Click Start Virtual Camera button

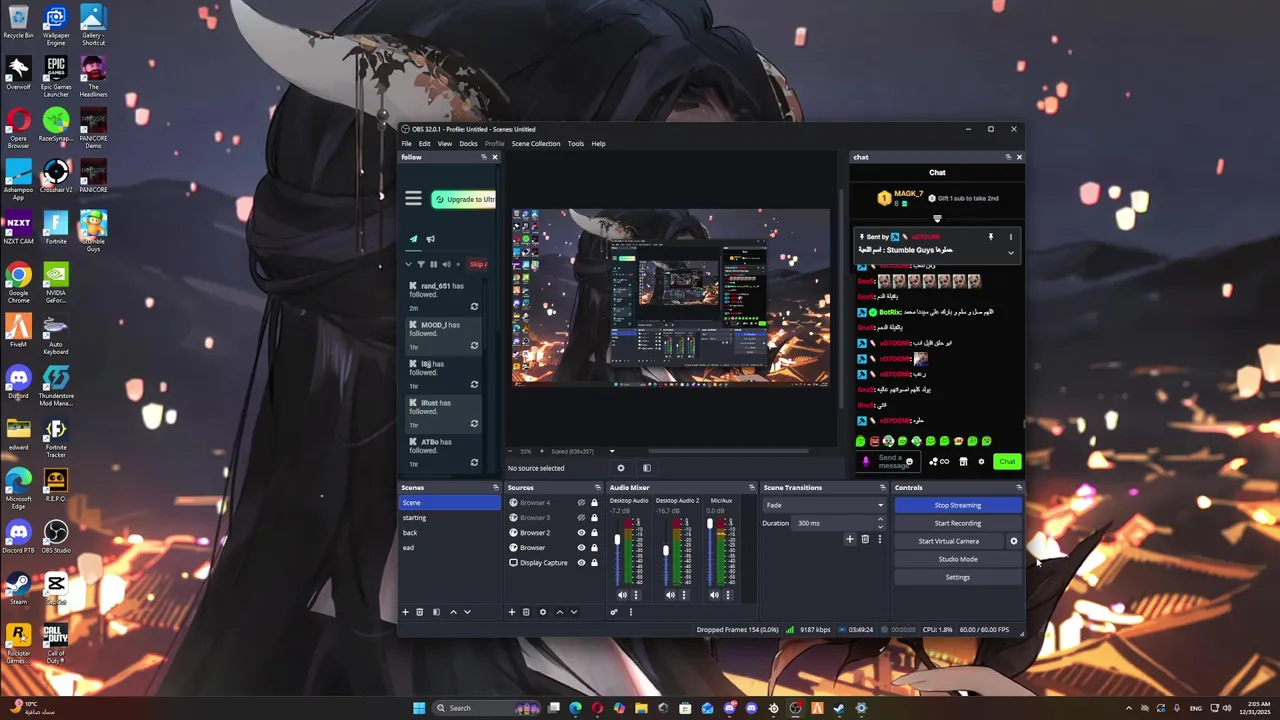tap(949, 541)
